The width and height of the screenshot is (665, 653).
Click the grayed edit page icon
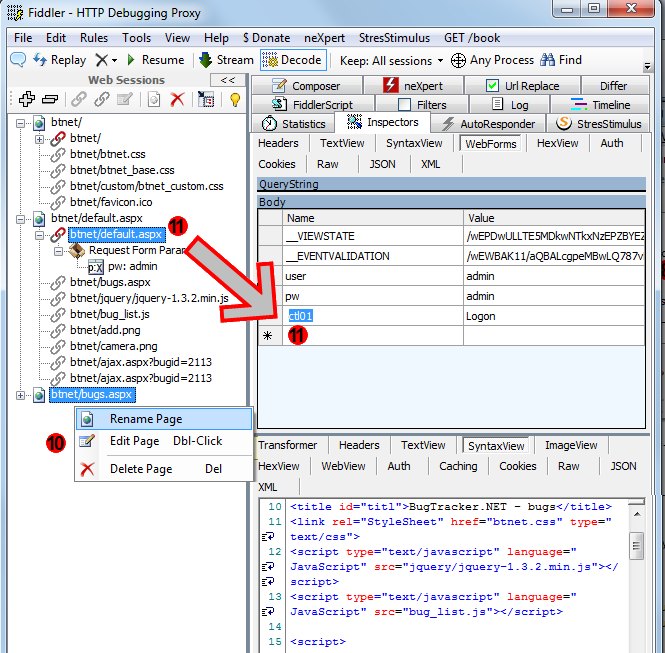point(125,100)
